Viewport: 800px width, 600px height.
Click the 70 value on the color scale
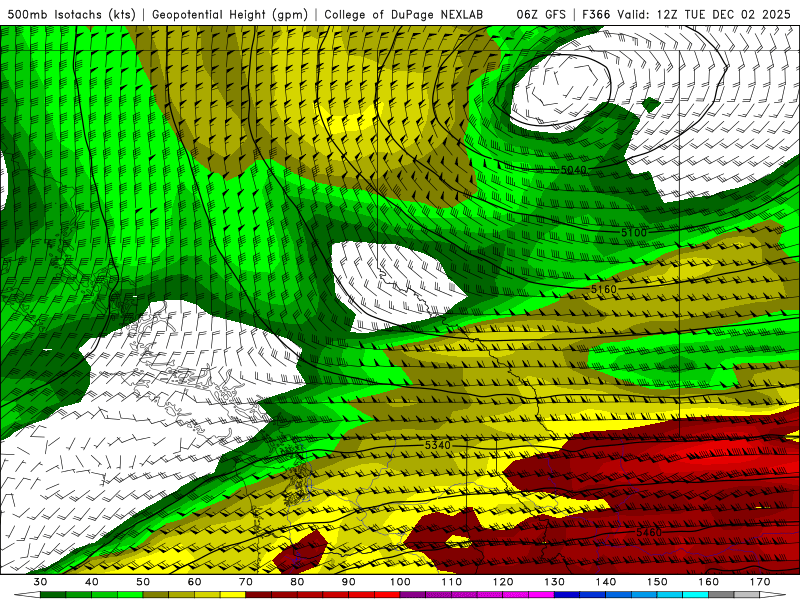[246, 582]
